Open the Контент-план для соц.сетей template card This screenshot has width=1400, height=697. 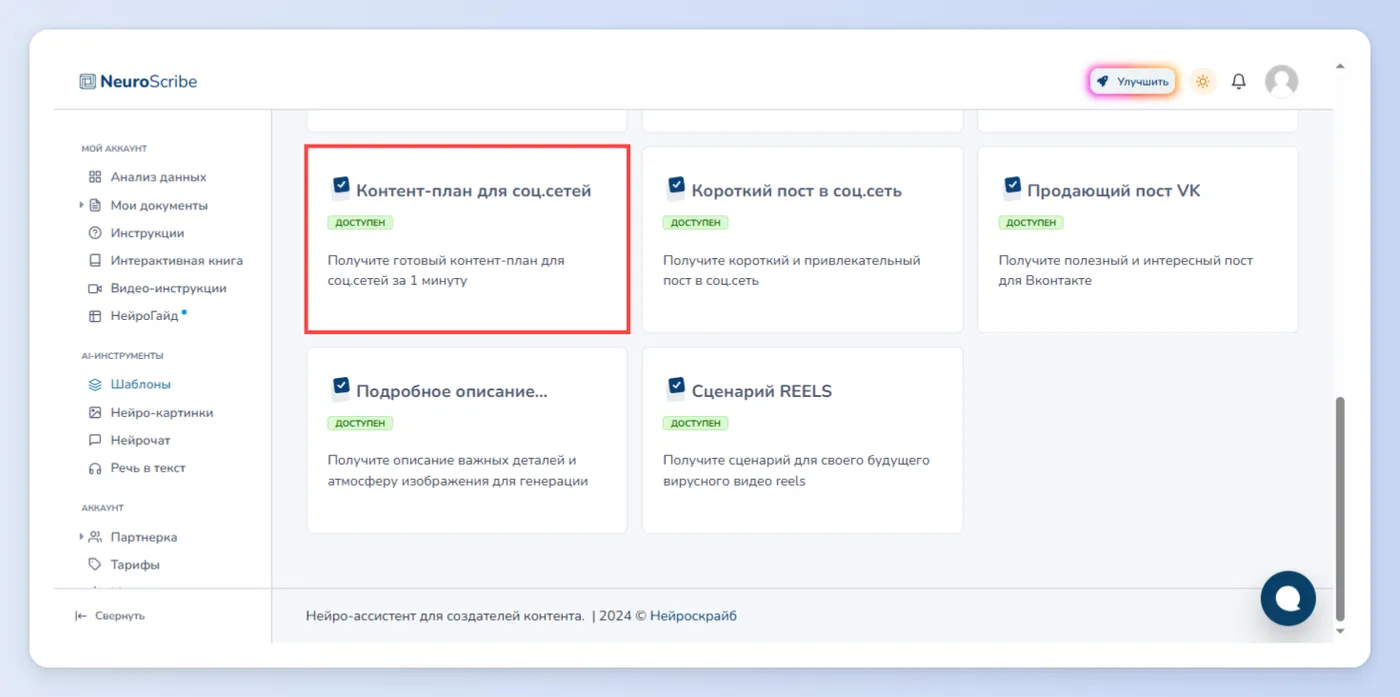[467, 239]
